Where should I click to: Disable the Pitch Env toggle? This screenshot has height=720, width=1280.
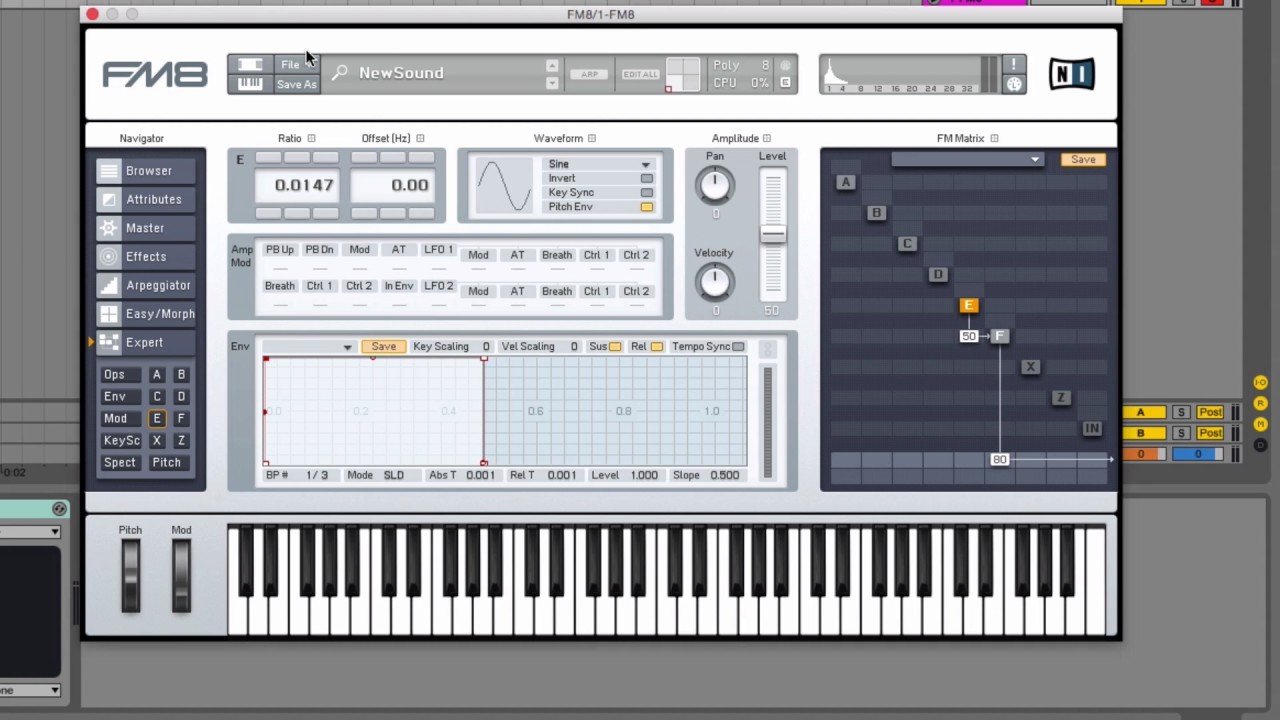(x=647, y=207)
